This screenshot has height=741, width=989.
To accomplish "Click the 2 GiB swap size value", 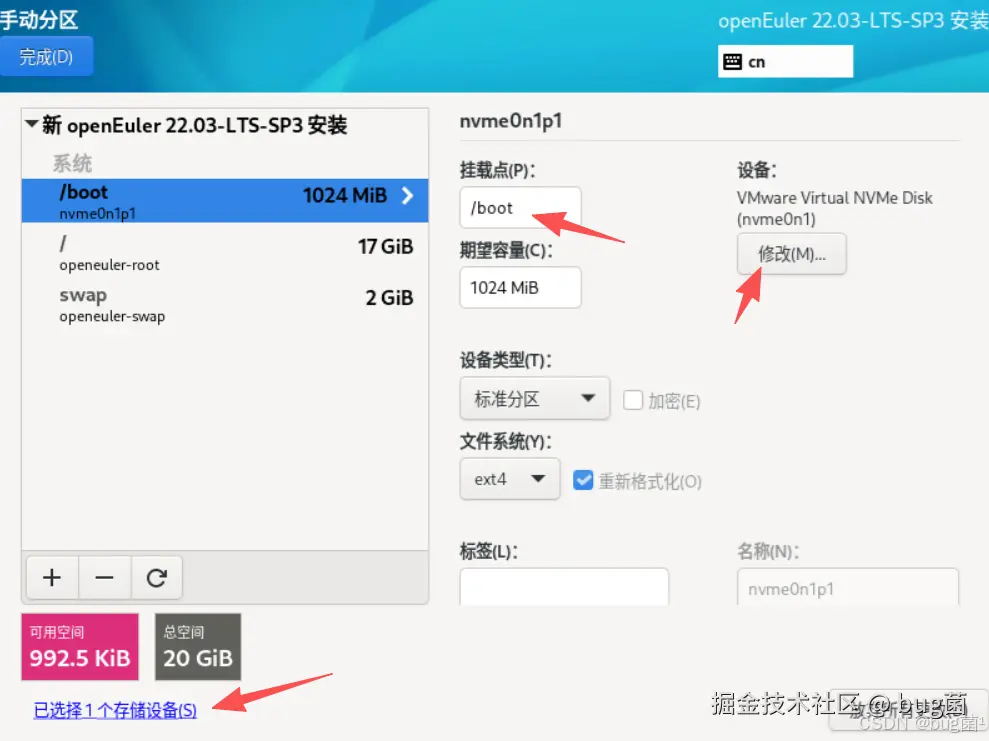I will tap(389, 298).
